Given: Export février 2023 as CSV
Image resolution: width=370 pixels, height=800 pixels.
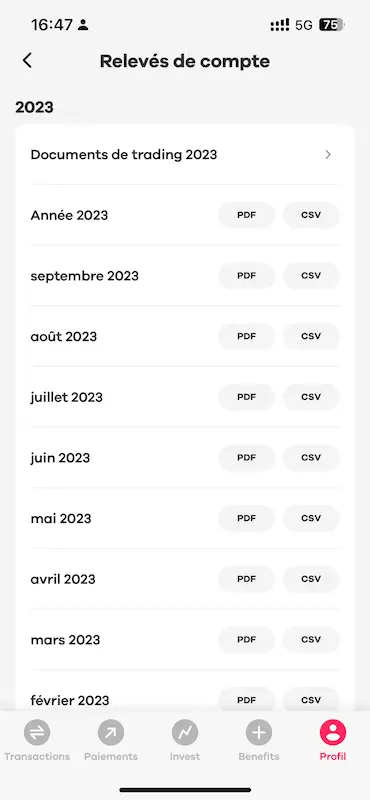Looking at the screenshot, I should [311, 700].
